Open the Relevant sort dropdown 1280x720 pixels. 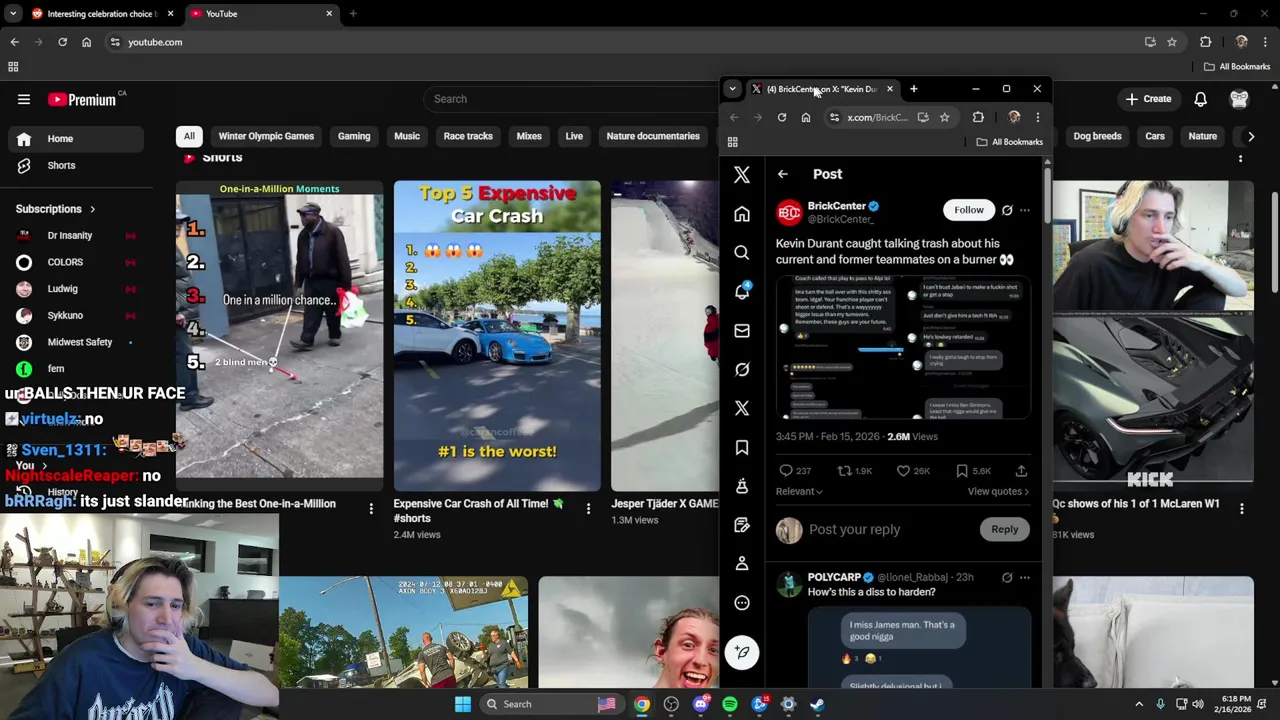click(x=799, y=492)
